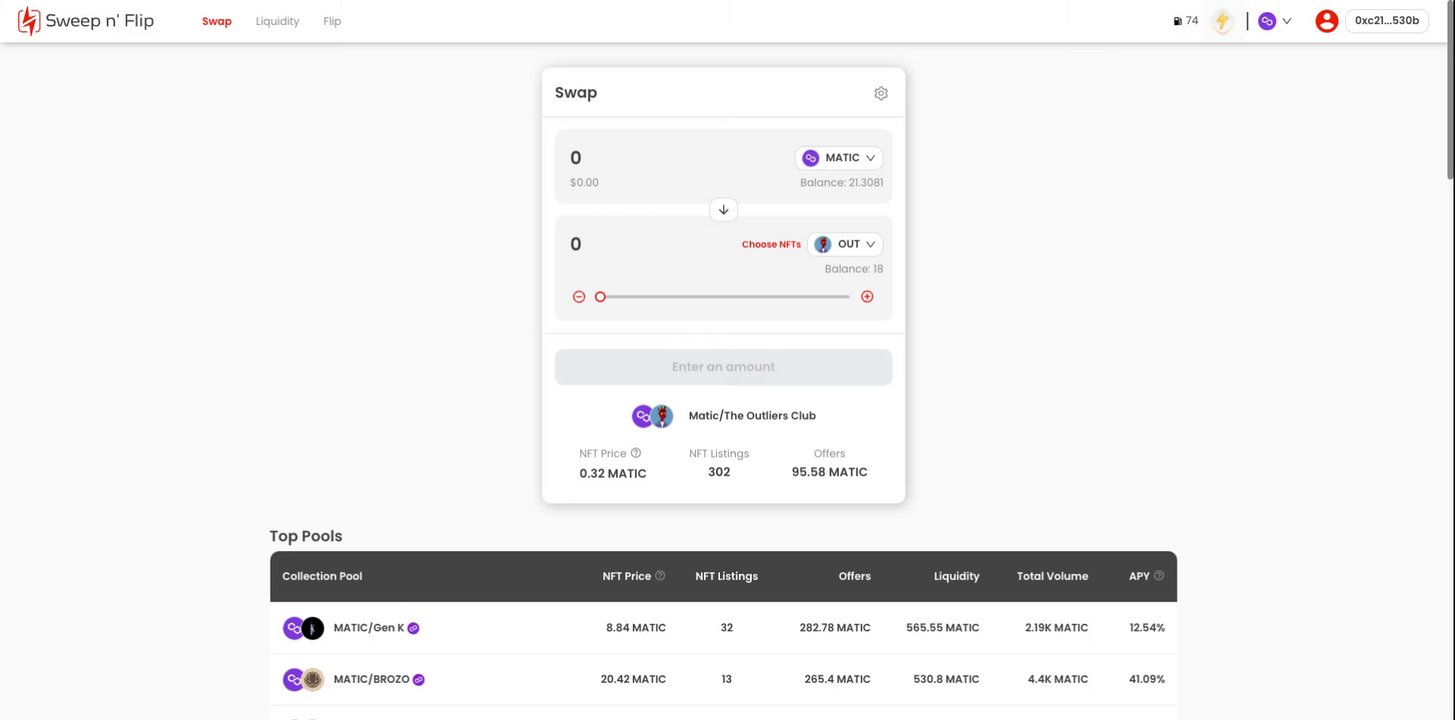Viewport: 1455px width, 720px height.
Task: Click the lightning bolt icon in header
Action: 1222,21
